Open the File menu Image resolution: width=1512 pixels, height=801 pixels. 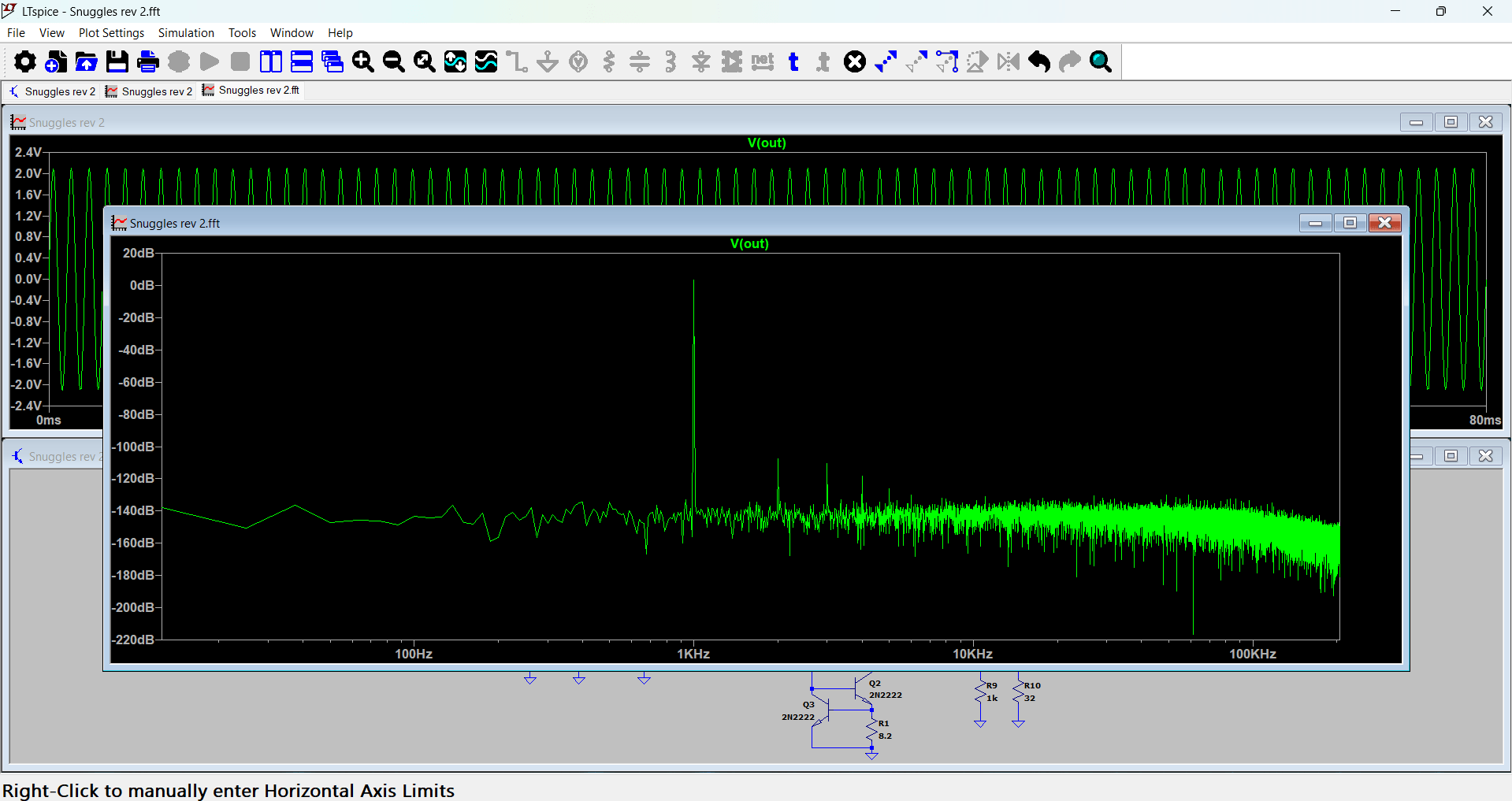pos(16,33)
